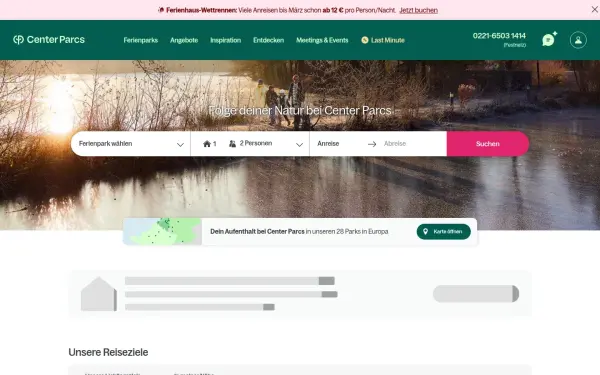Open the map via 'Karte öffnen'
This screenshot has height=375, width=600.
pos(443,232)
